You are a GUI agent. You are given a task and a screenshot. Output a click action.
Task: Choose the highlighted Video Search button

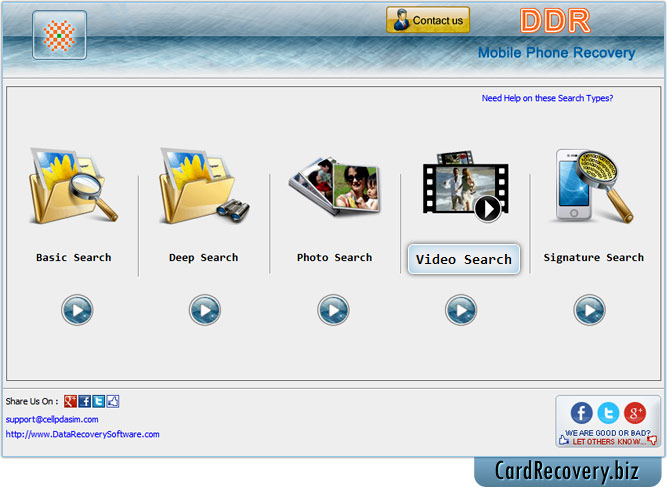tap(464, 259)
